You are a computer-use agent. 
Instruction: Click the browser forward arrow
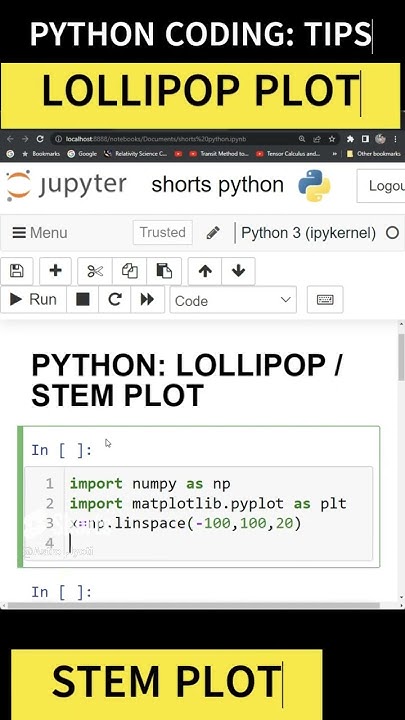[25, 139]
